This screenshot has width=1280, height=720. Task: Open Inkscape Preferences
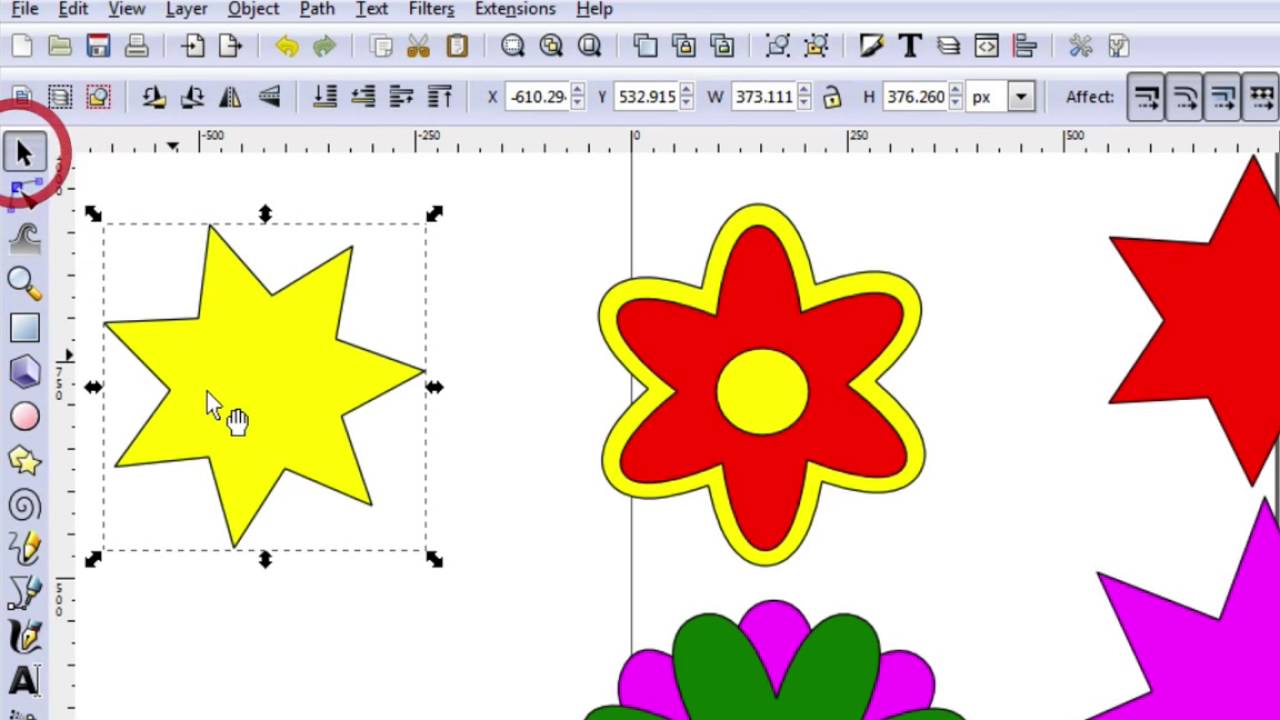1080,46
